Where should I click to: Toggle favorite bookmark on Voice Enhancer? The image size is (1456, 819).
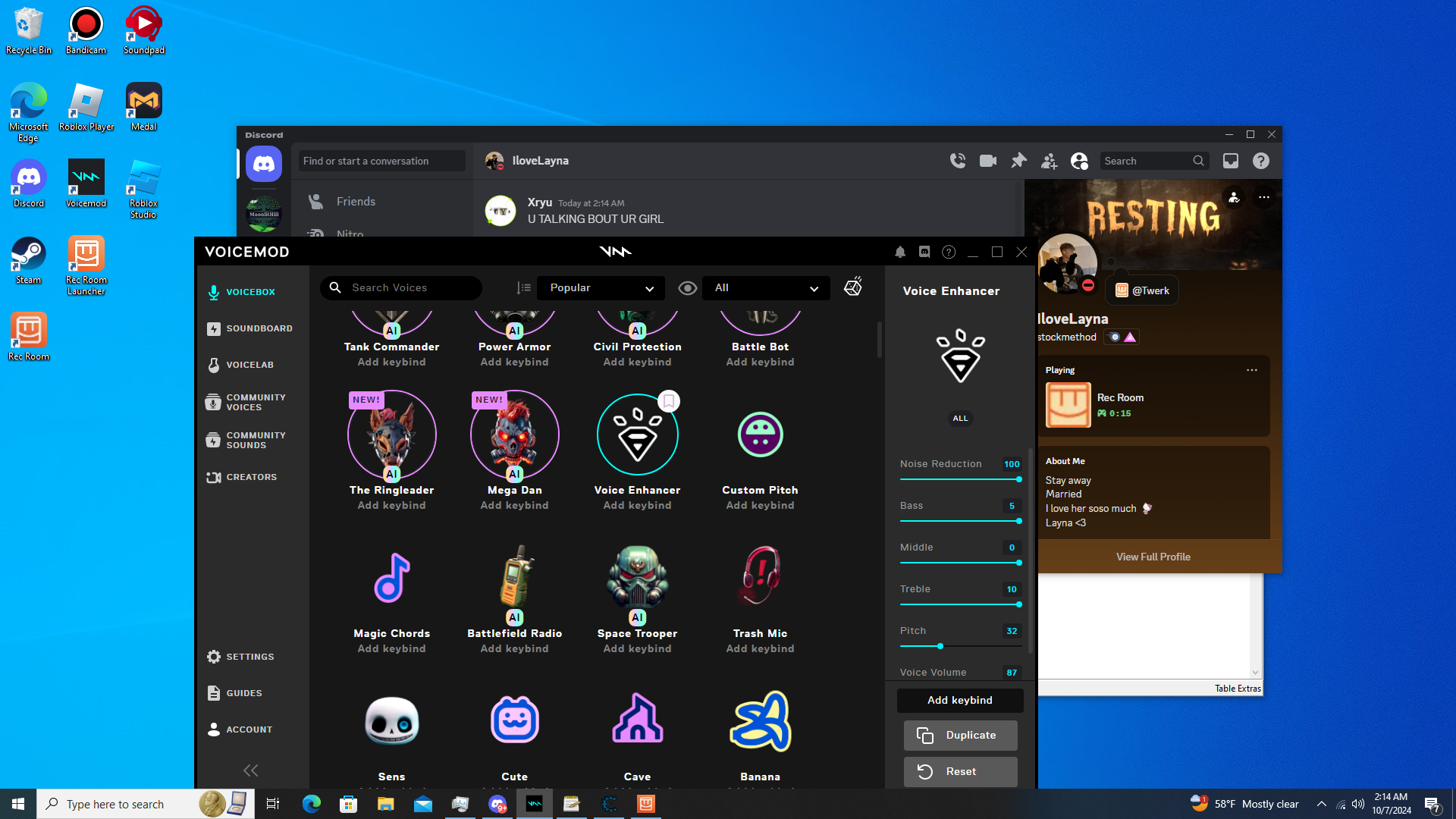tap(669, 400)
